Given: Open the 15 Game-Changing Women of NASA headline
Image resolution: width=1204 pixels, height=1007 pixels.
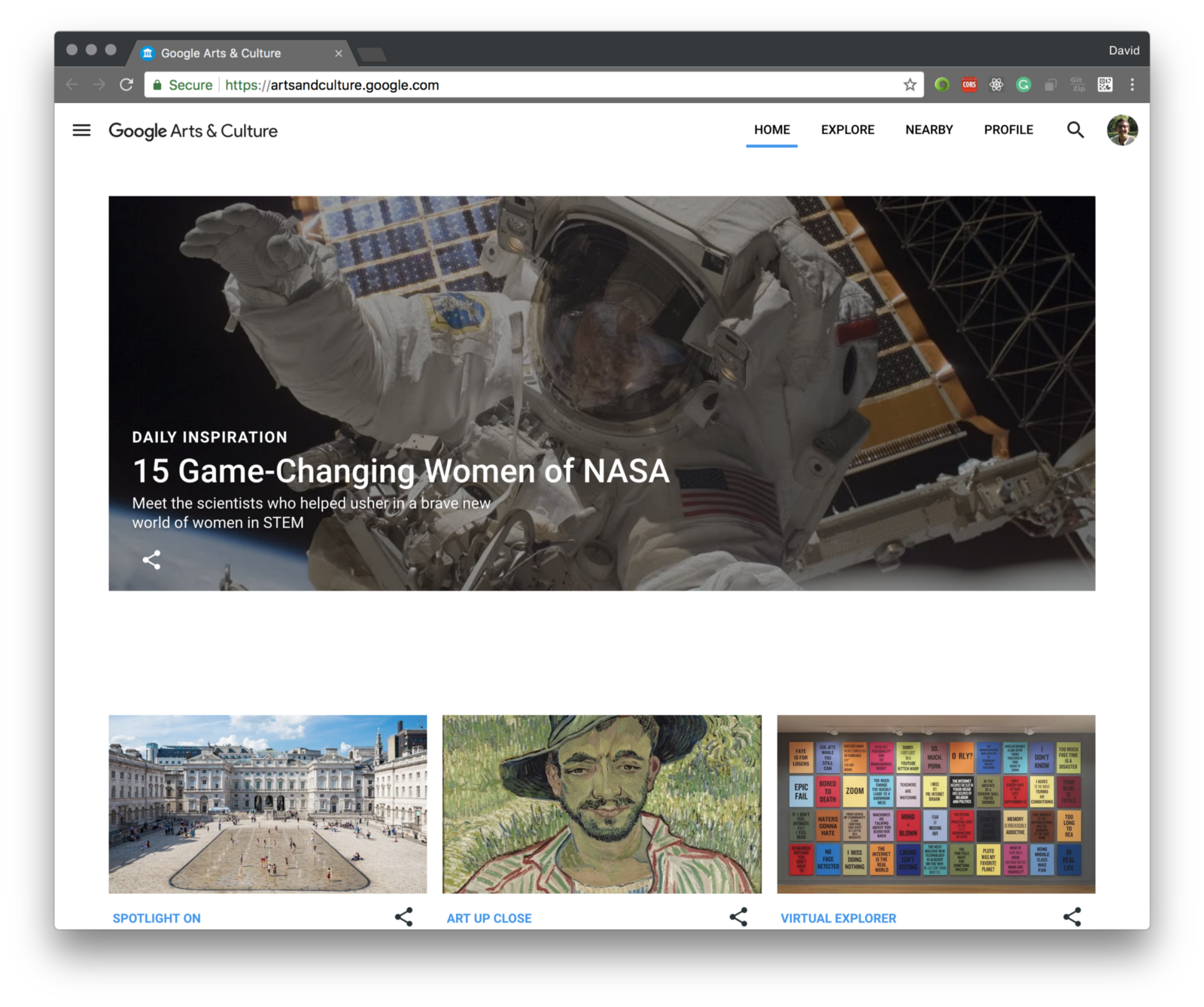Looking at the screenshot, I should pyautogui.click(x=401, y=471).
